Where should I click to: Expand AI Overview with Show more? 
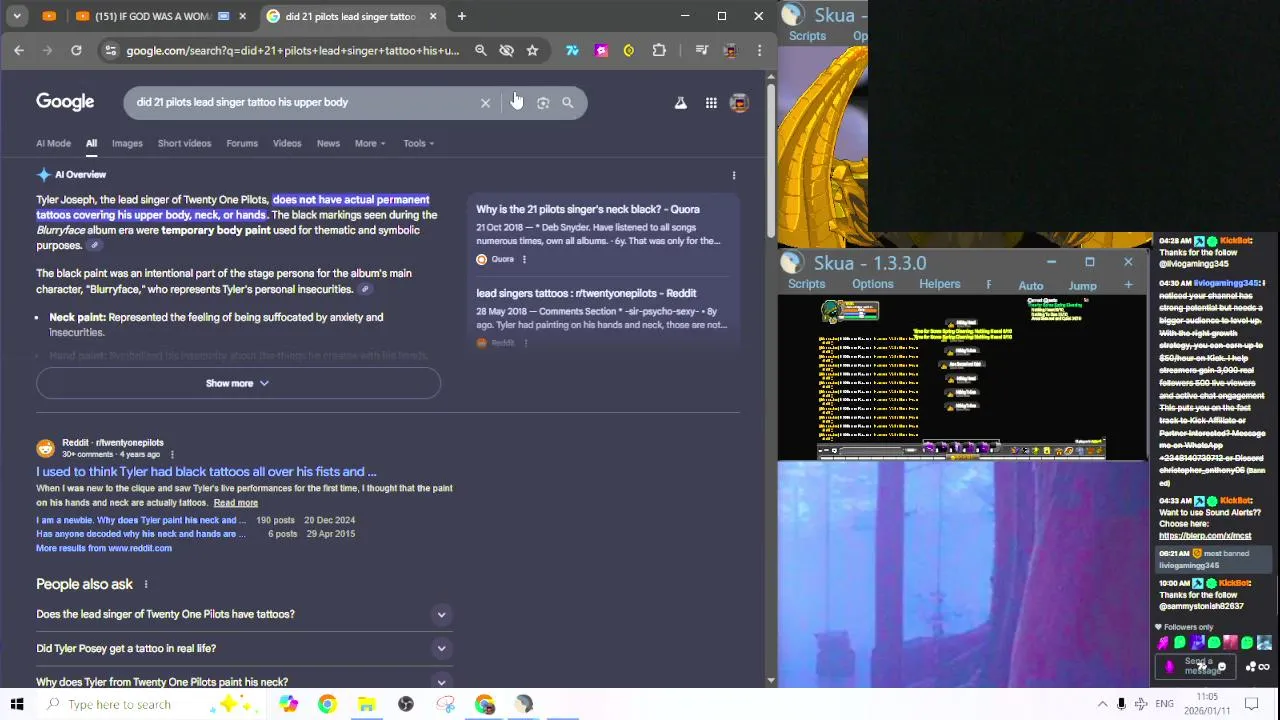click(238, 383)
